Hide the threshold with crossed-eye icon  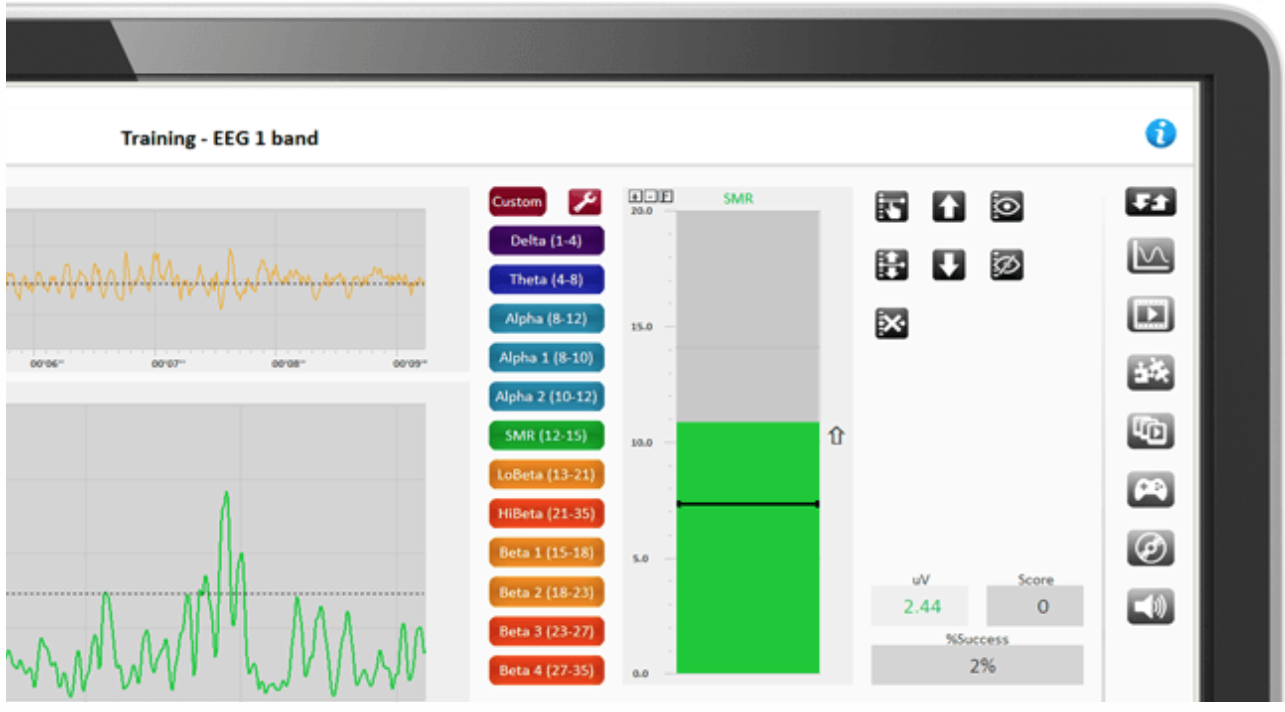click(1007, 265)
